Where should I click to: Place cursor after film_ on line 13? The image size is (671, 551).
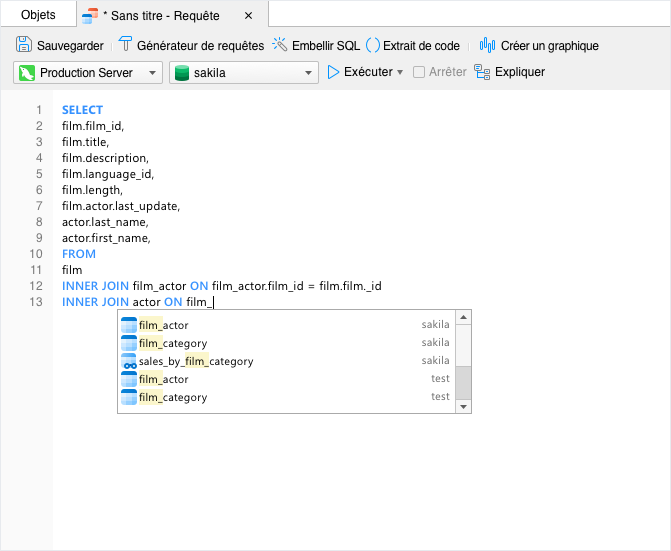coord(213,302)
